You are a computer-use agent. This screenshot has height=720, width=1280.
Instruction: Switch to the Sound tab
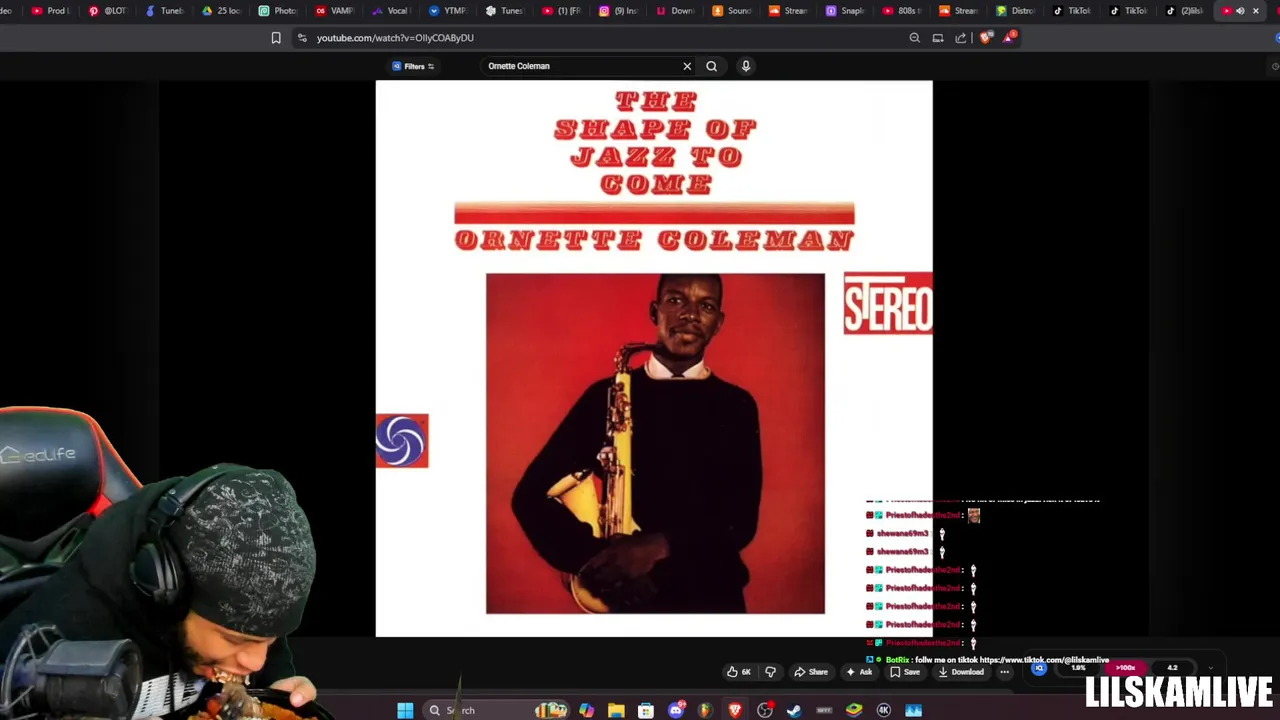click(x=733, y=11)
